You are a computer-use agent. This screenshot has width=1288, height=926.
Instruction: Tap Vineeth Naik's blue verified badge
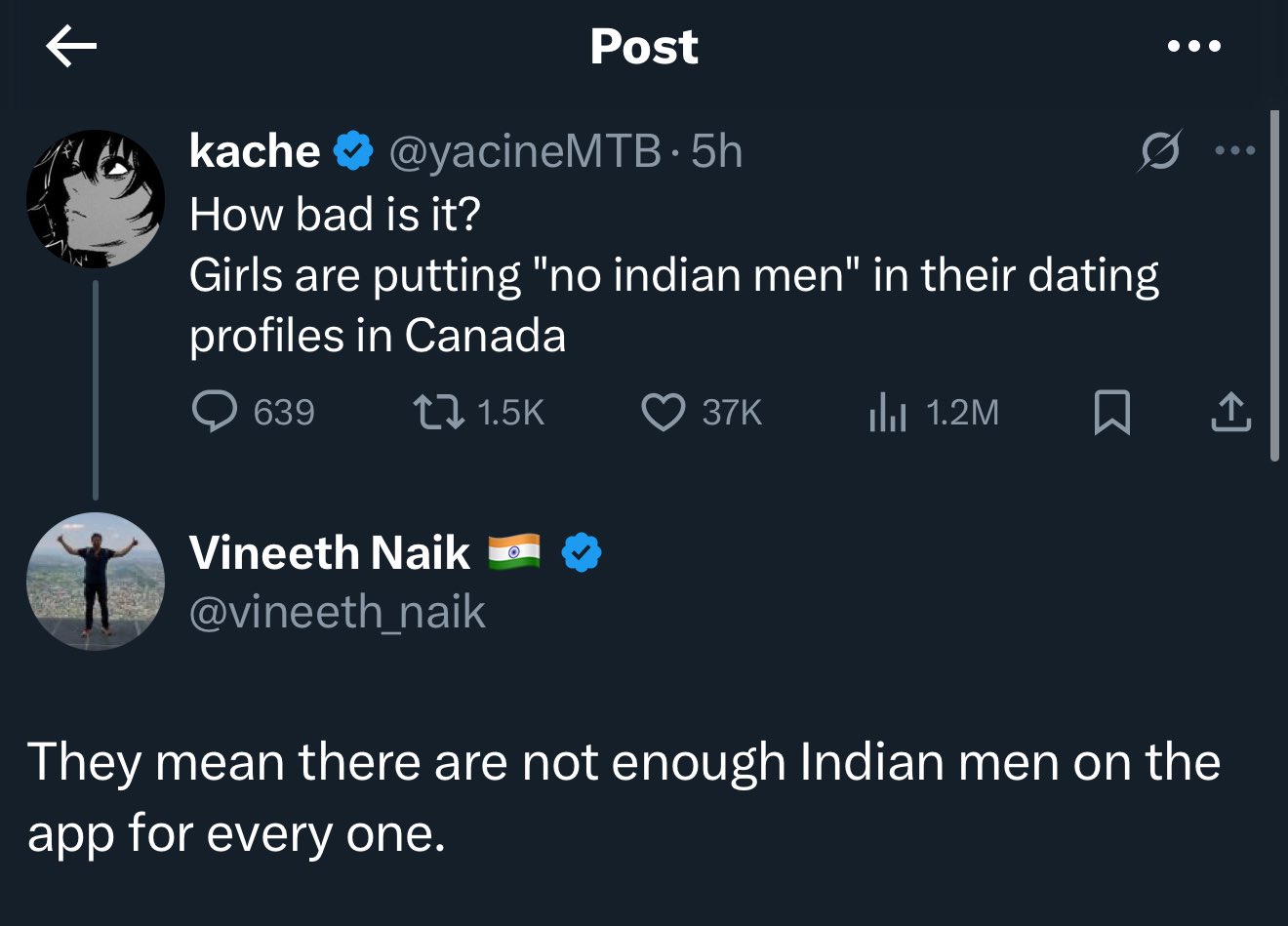[582, 553]
